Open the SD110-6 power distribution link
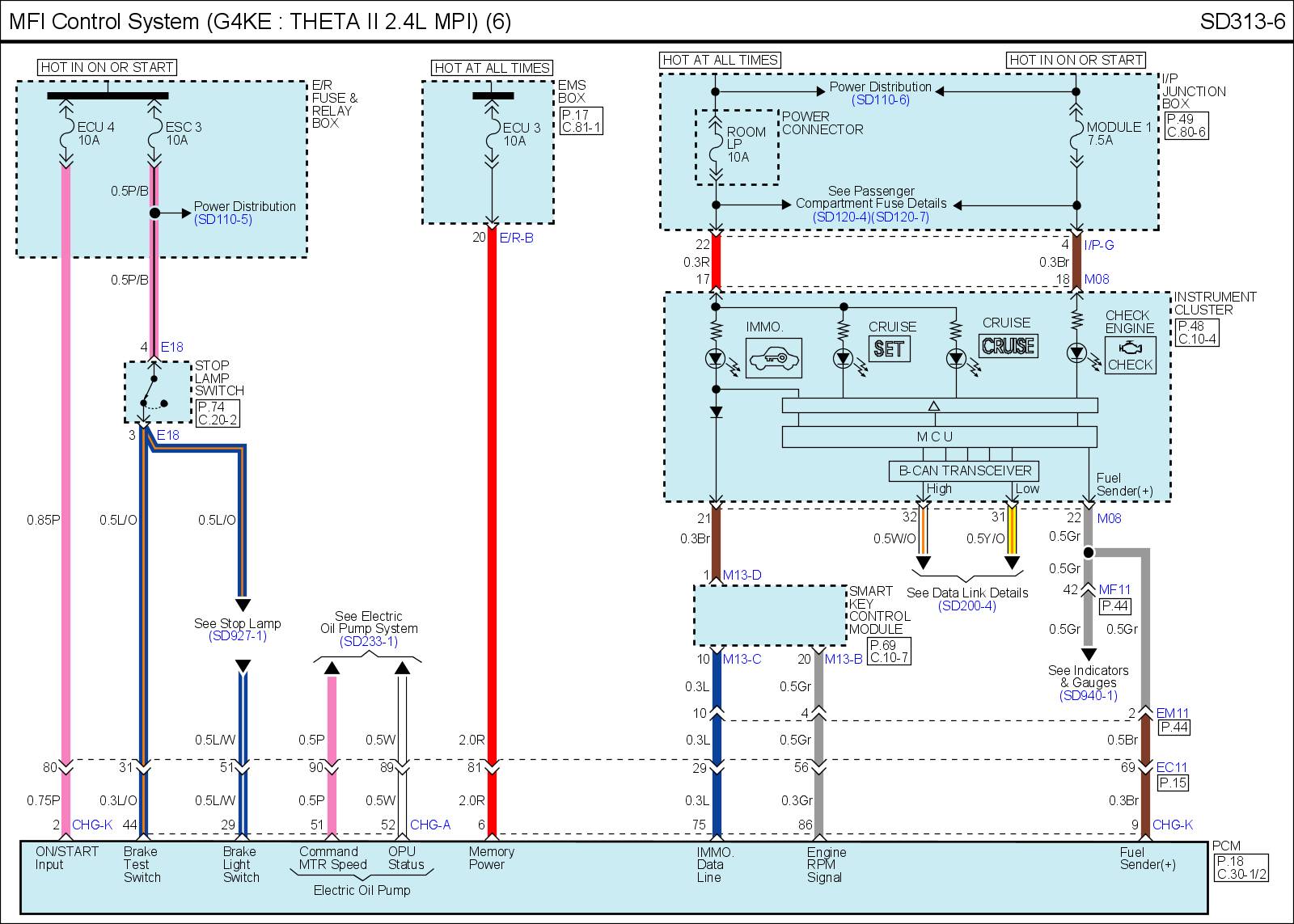The image size is (1294, 924). (x=880, y=100)
